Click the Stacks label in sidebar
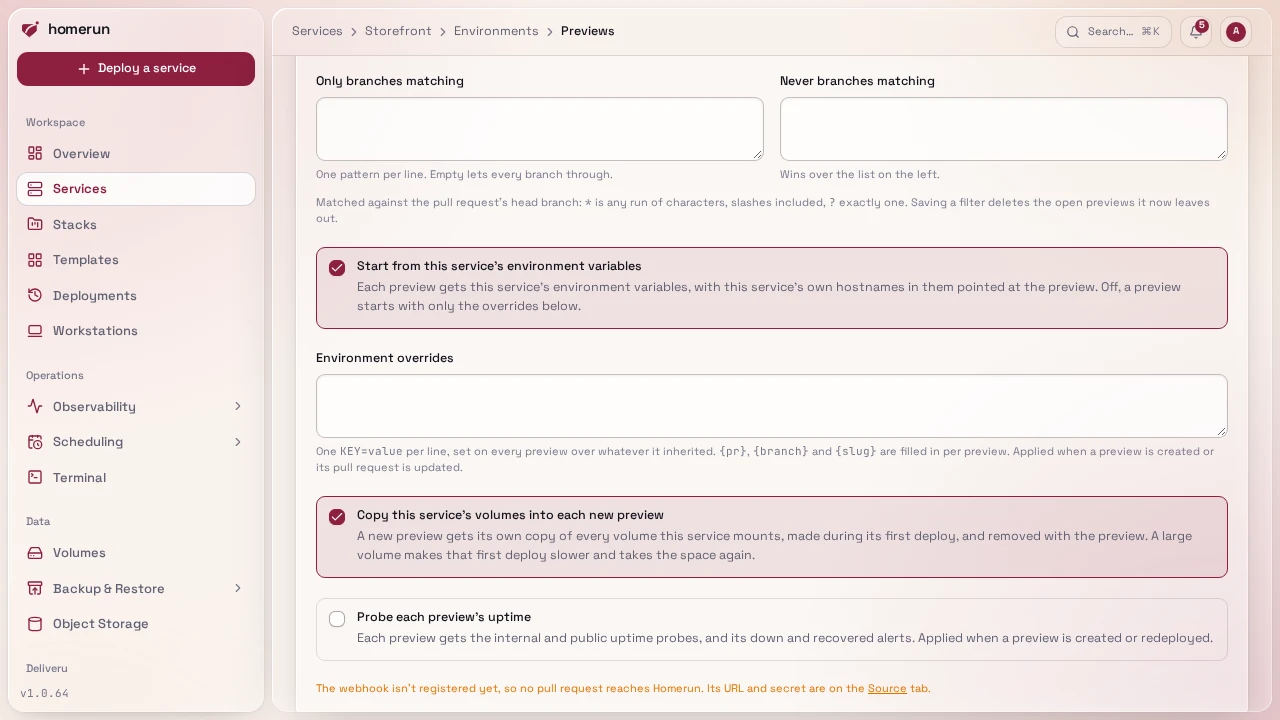This screenshot has height=720, width=1280. [75, 225]
